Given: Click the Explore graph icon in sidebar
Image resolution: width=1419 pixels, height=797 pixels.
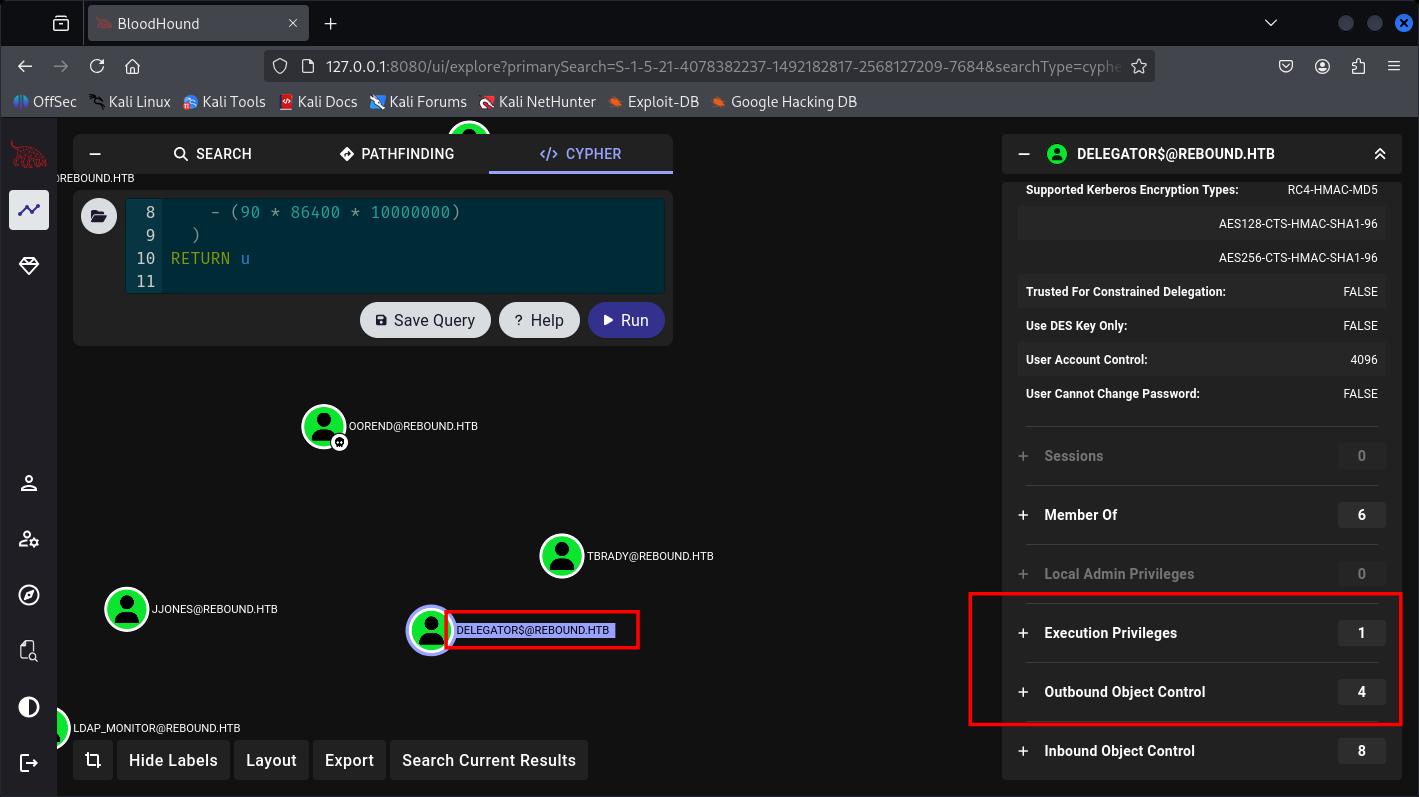Looking at the screenshot, I should (x=29, y=210).
